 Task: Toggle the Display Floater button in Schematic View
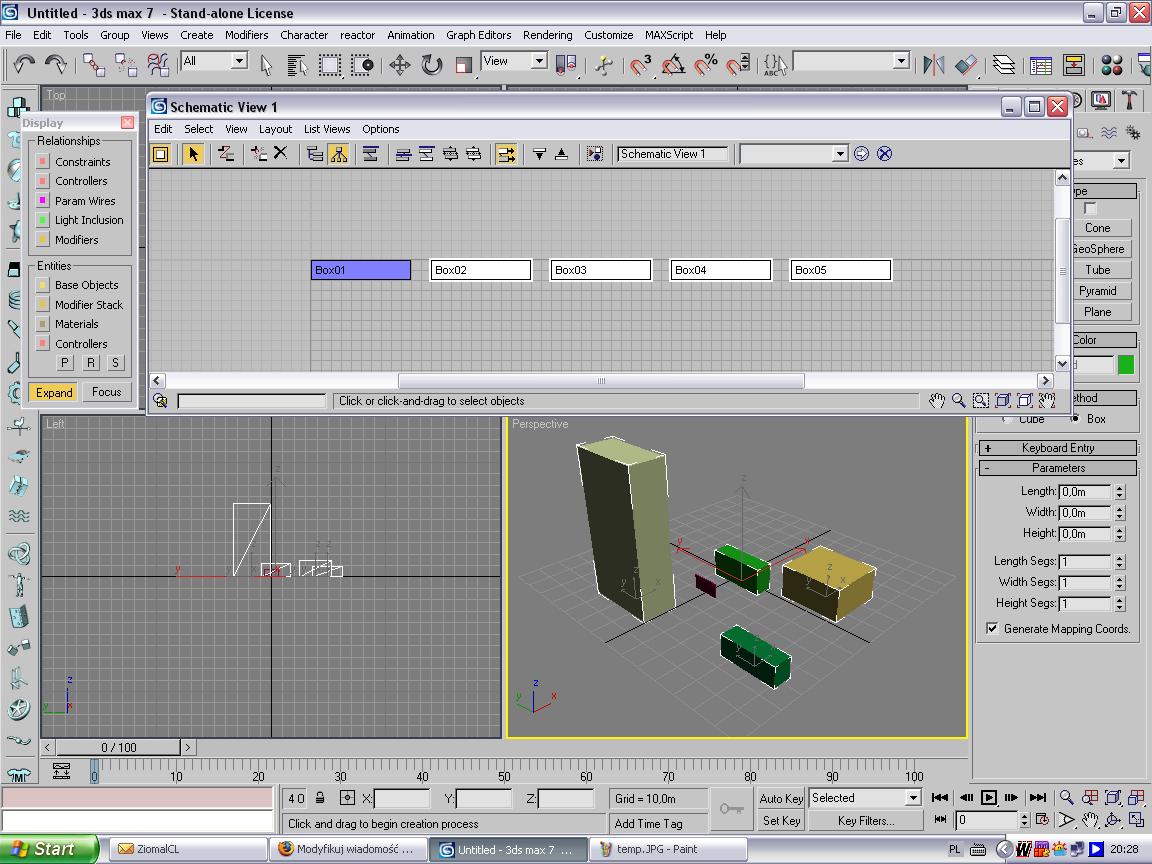click(160, 154)
